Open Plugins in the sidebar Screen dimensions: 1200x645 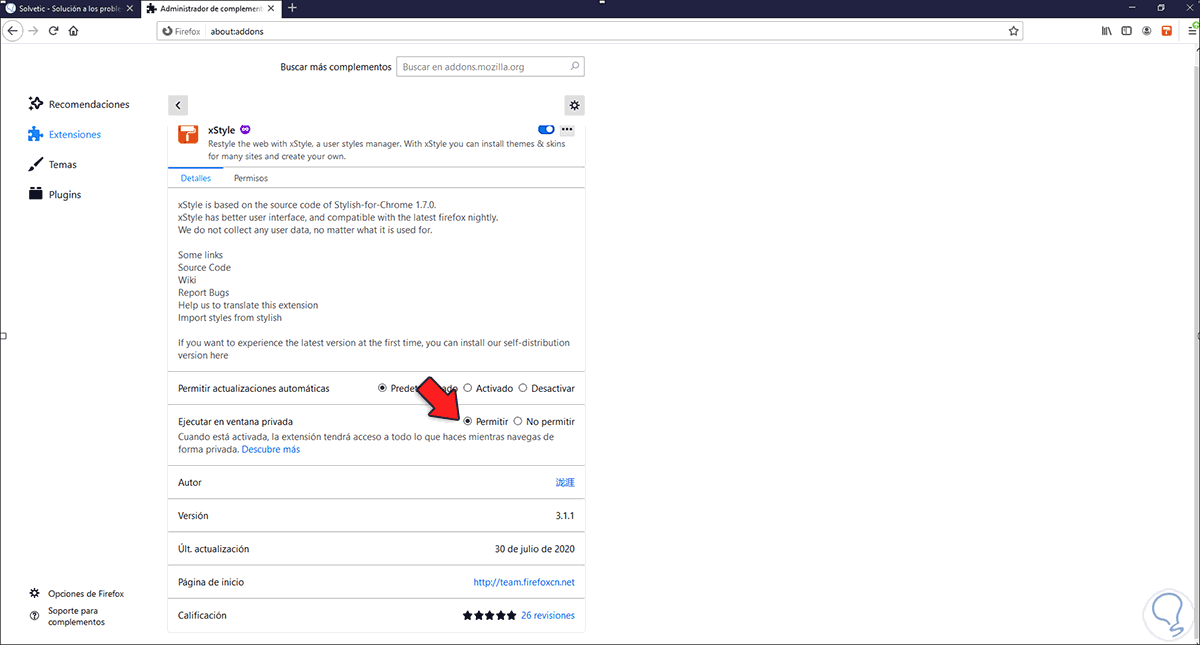[55, 194]
